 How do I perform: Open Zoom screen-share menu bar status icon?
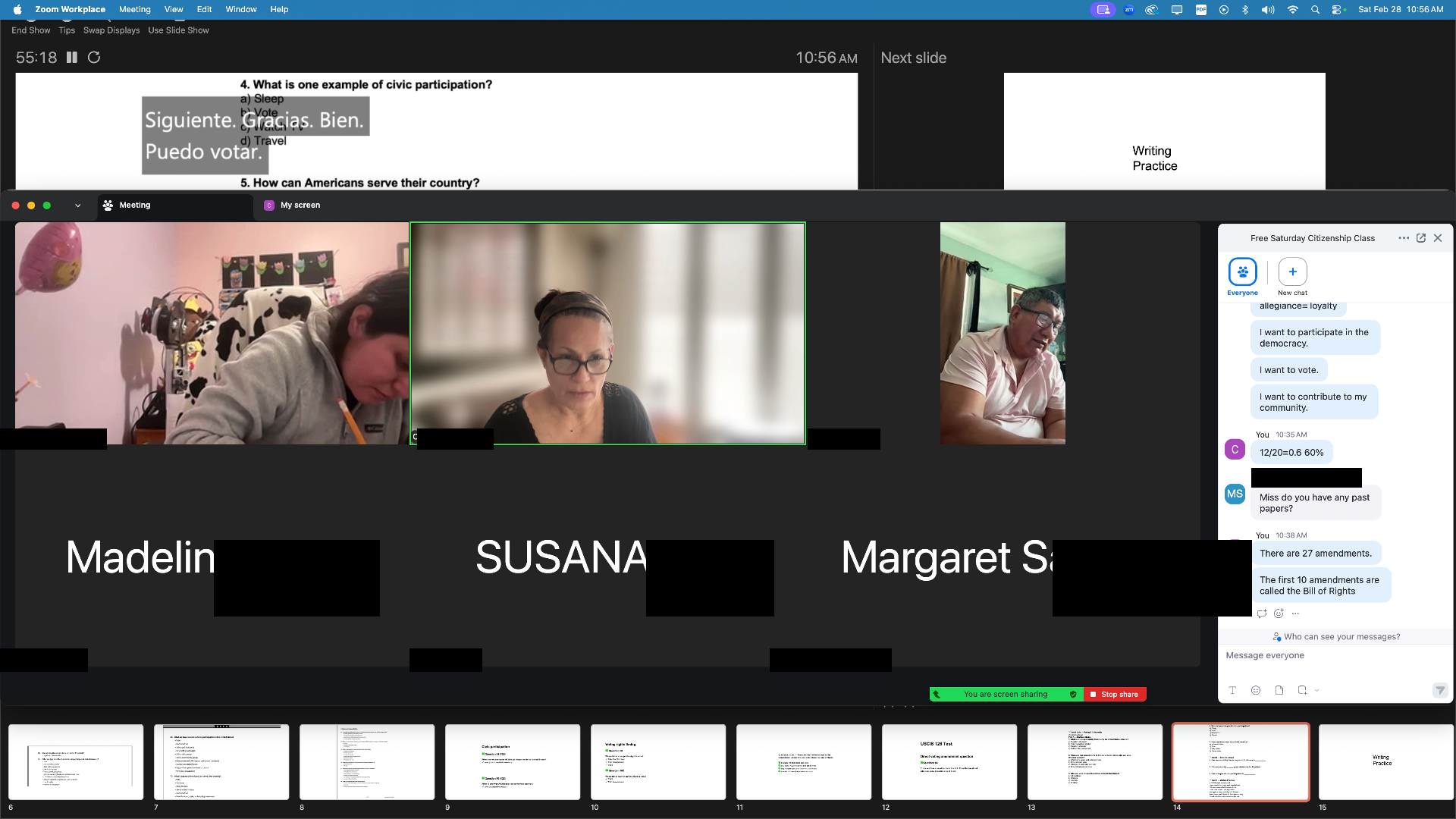(1103, 10)
